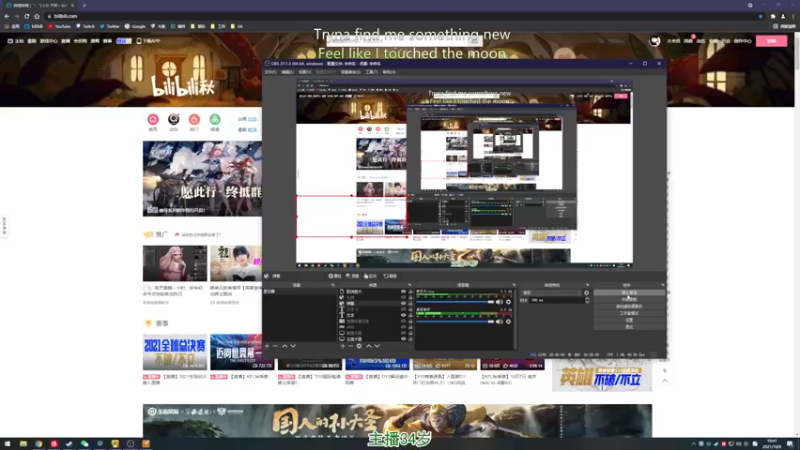Click the 退出 exit button in OBS Controls
This screenshot has height=450, width=800.
629,327
